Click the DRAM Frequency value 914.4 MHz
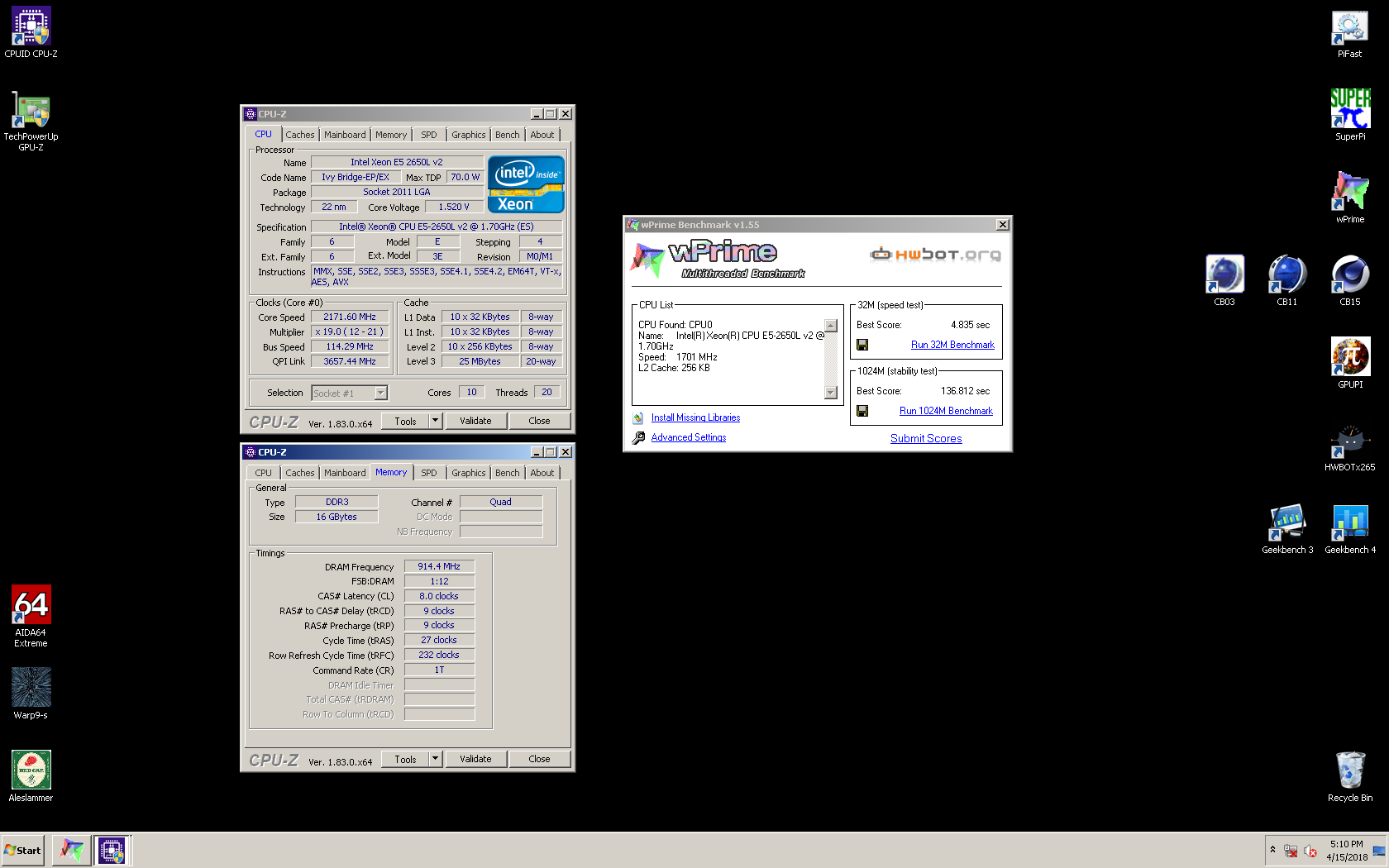 click(439, 566)
